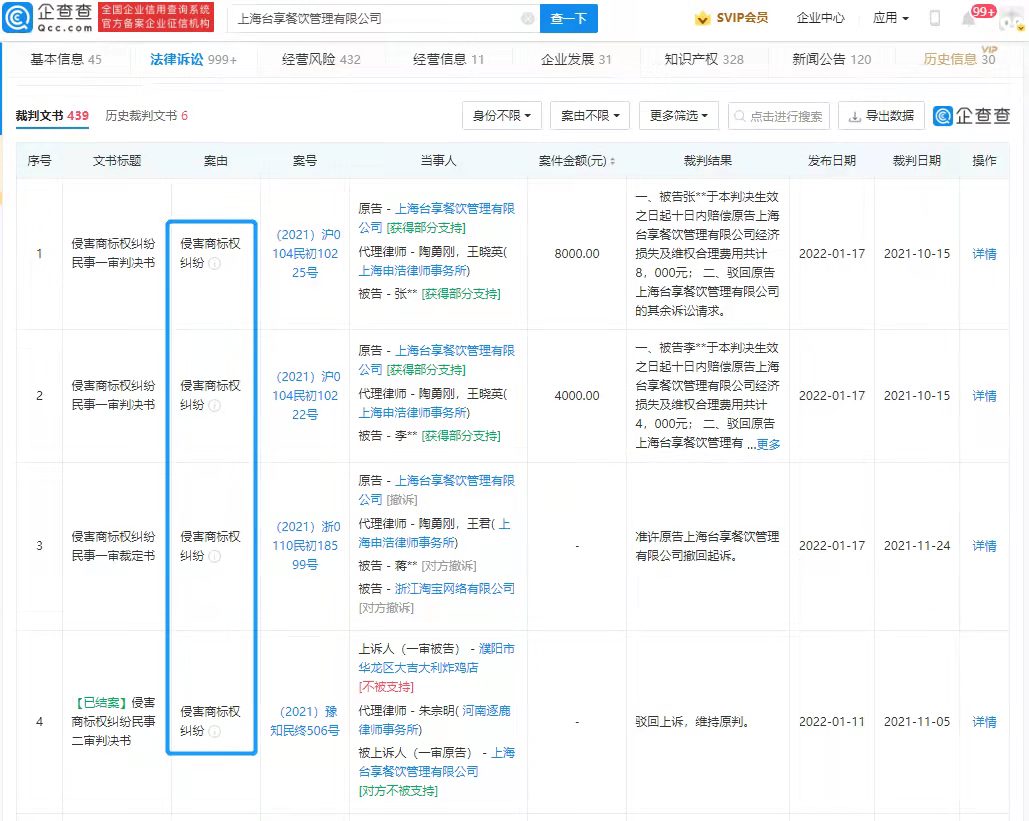The width and height of the screenshot is (1029, 821).
Task: Open 浙江淘宝网络有限公司 defendant link
Action: 455,589
